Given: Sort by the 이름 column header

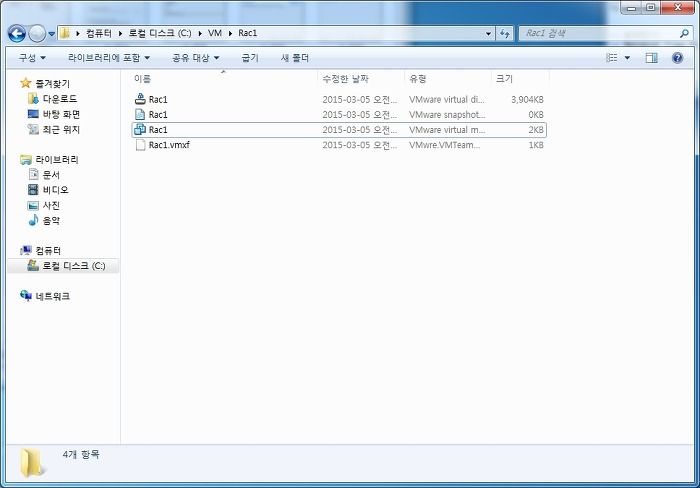Looking at the screenshot, I should click(142, 79).
